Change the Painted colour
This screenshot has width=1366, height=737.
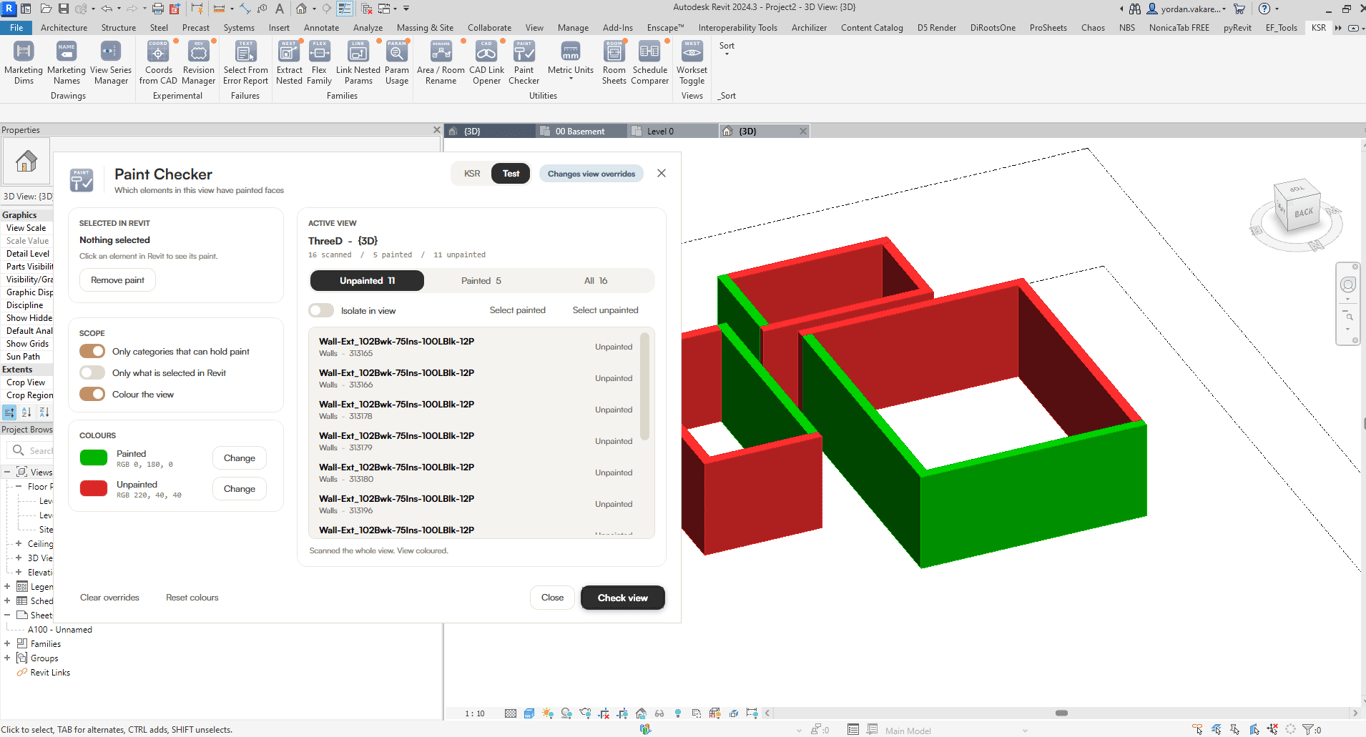point(239,458)
